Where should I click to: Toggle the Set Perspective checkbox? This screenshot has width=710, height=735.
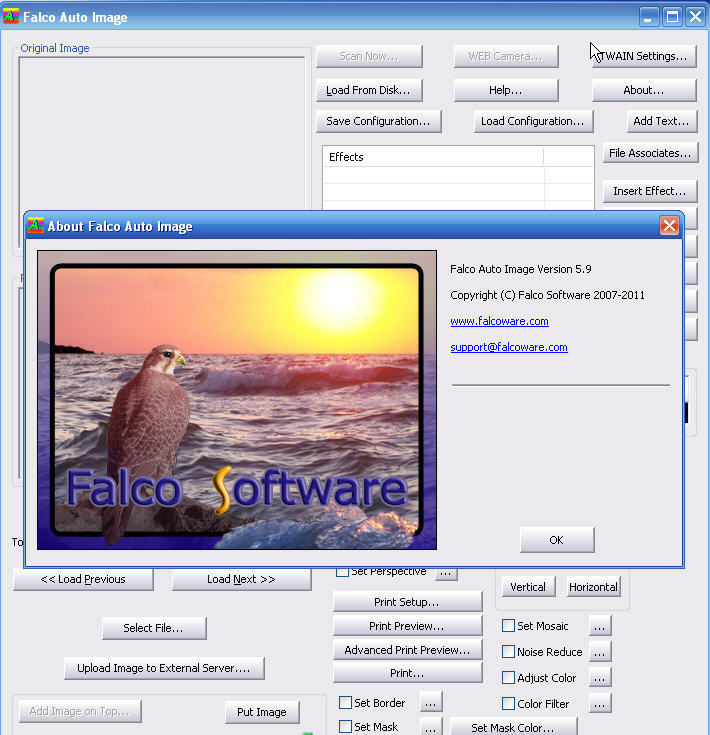point(343,572)
